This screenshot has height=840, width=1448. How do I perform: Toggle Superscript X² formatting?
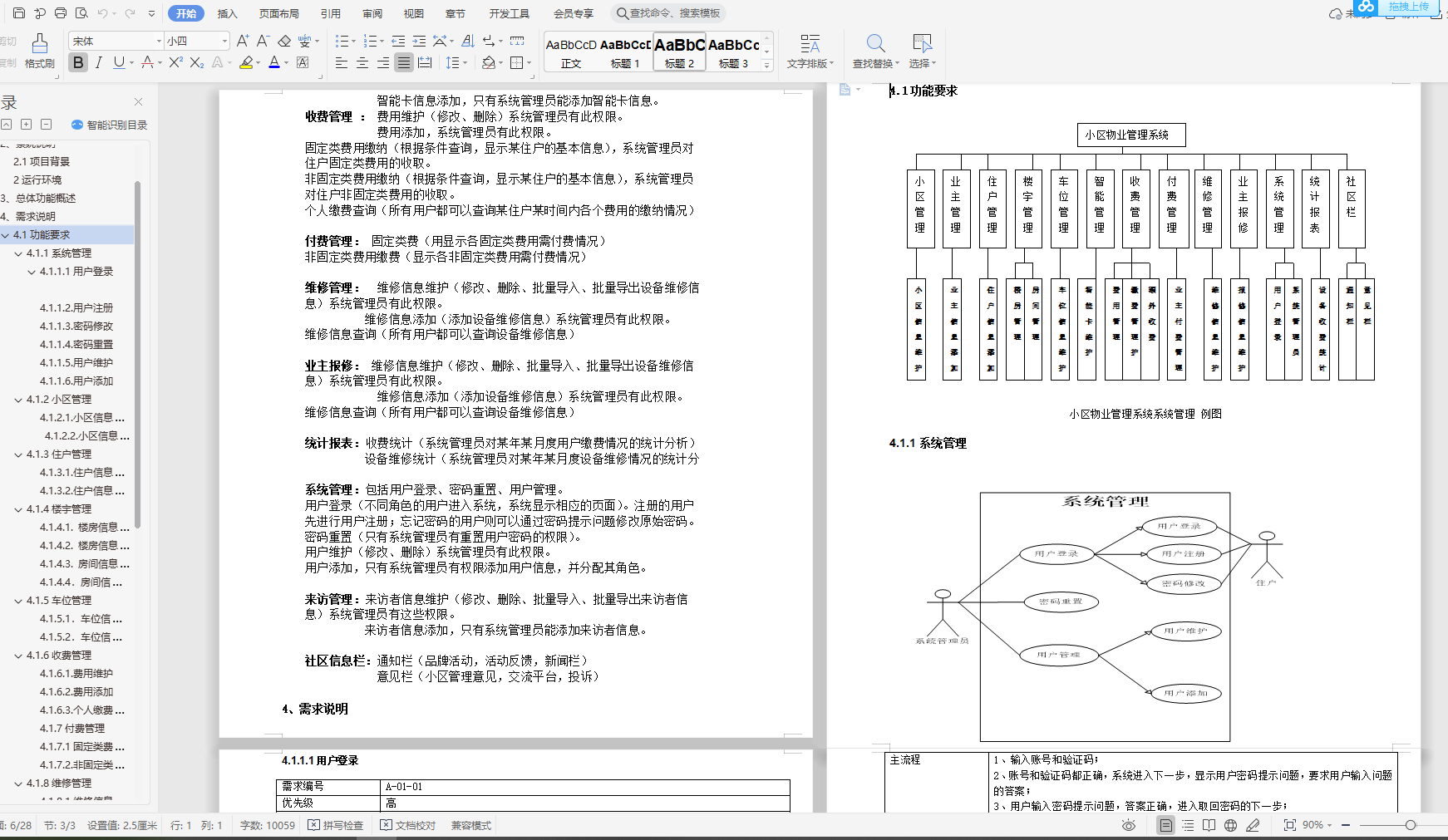(175, 62)
